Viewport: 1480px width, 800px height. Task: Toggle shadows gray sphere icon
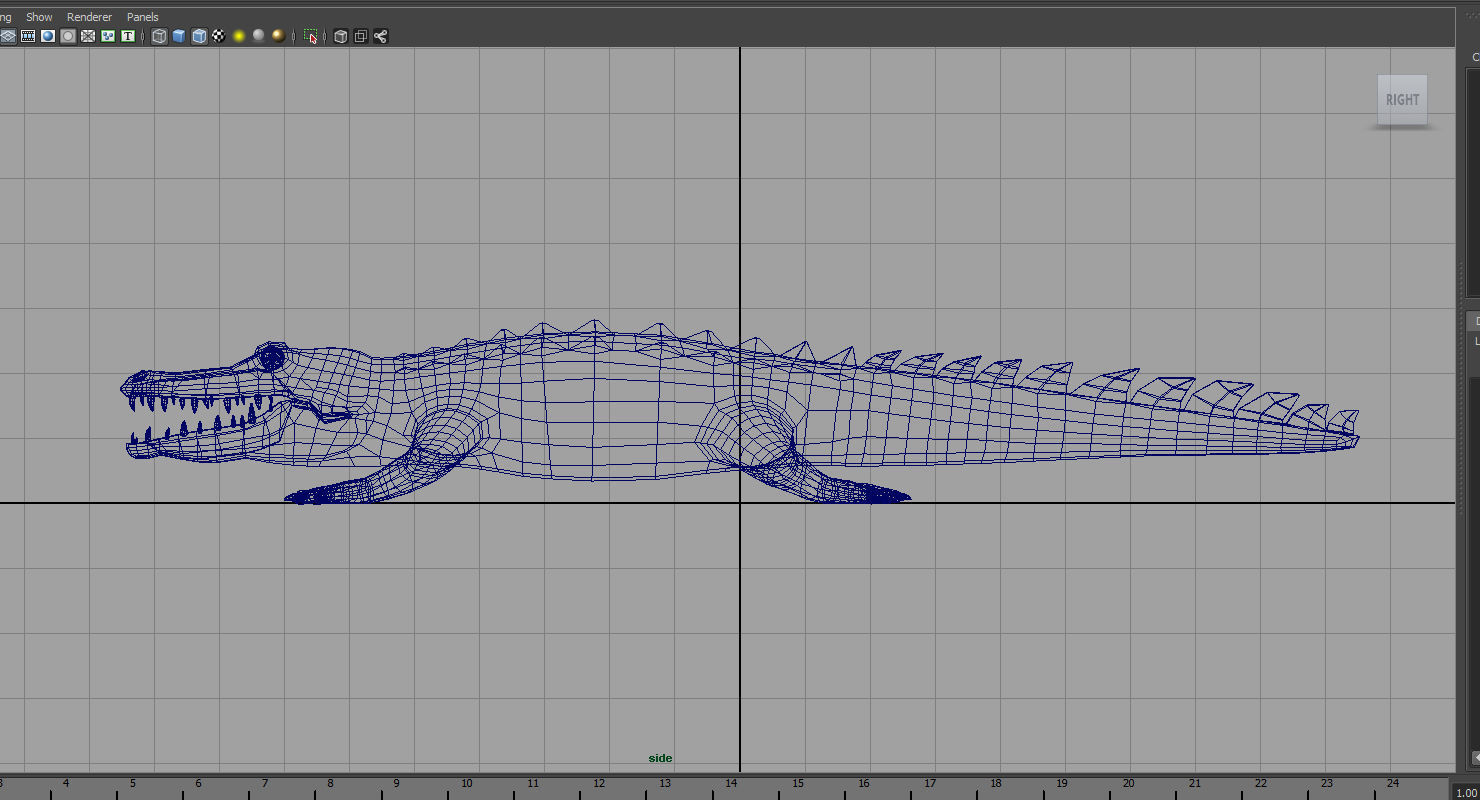click(259, 36)
